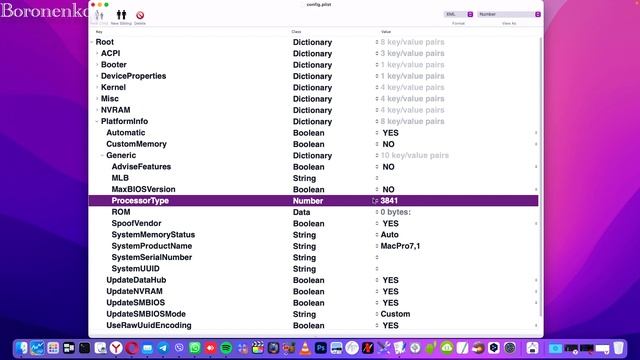640x360 pixels.
Task: Click the window's vertical scrollbar
Action: pos(541,176)
